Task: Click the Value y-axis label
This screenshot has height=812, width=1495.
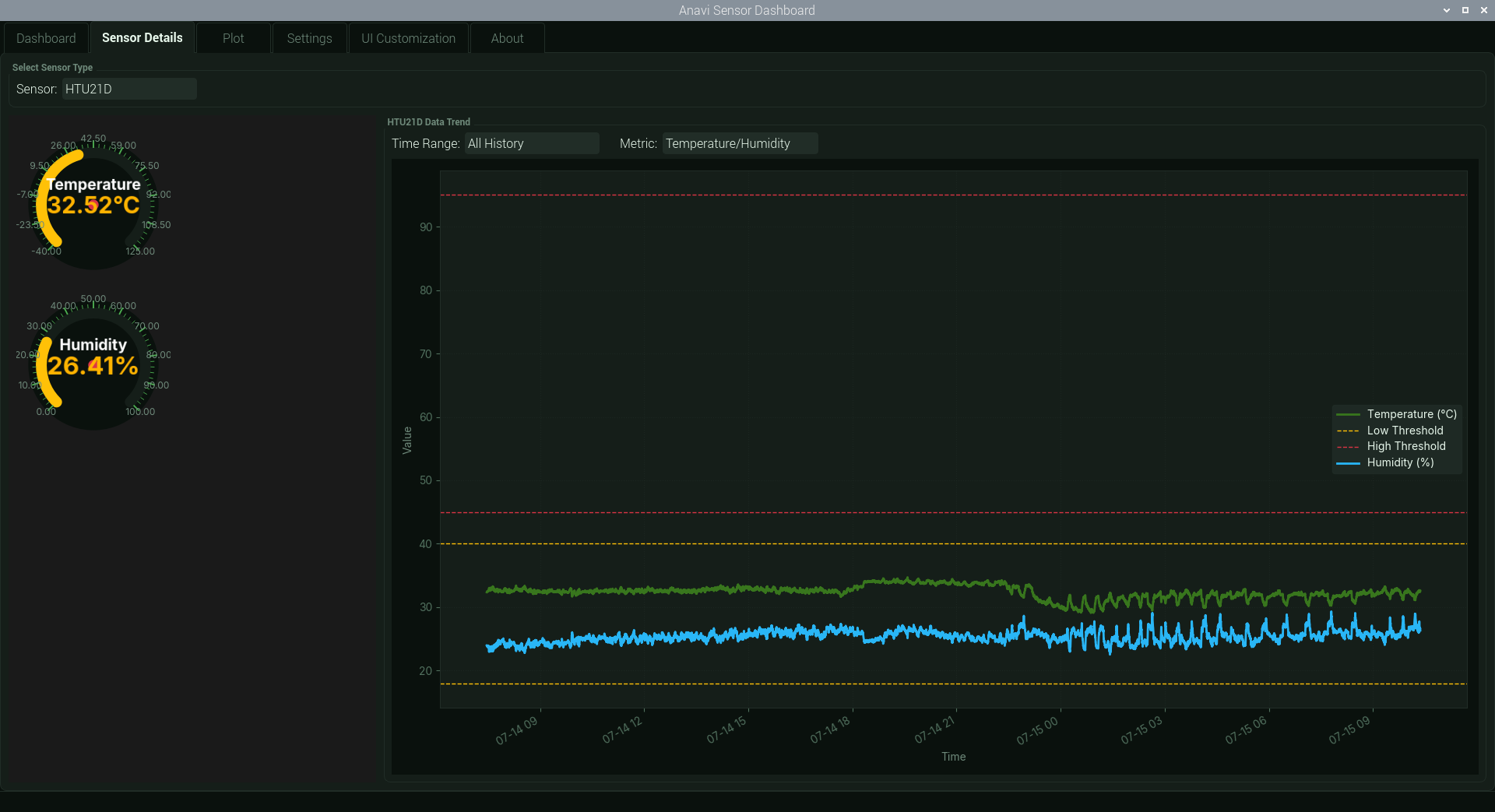Action: click(406, 440)
